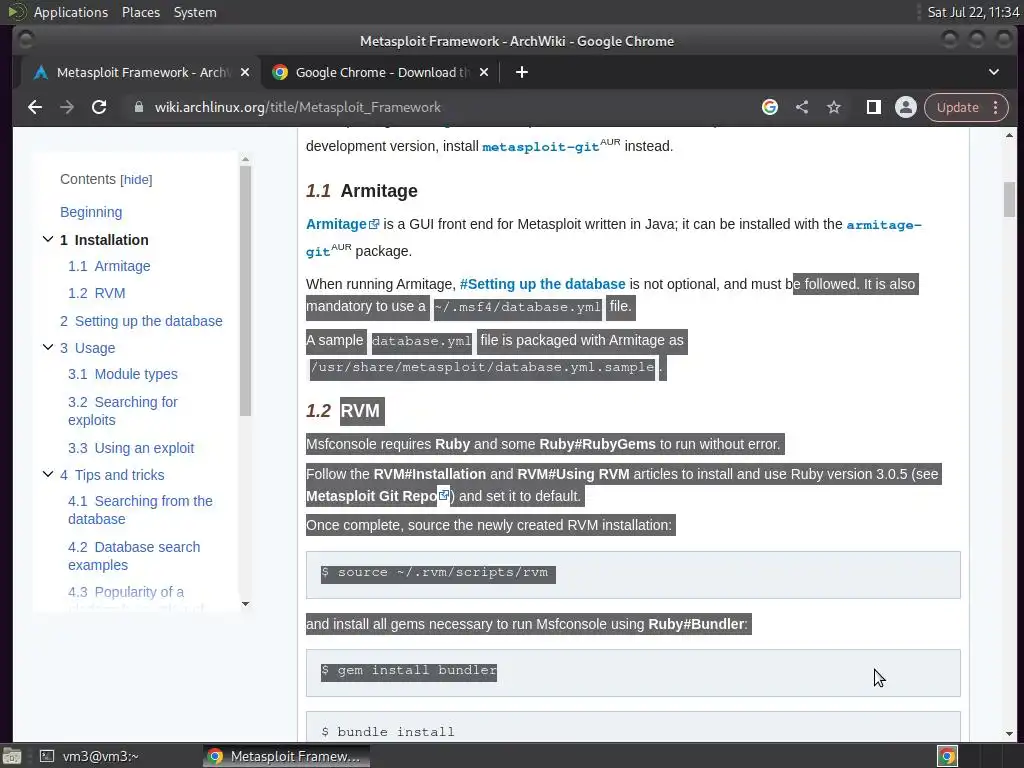Open the vm3@vm3 terminal taskbar item
The image size is (1024, 768).
click(x=90, y=756)
